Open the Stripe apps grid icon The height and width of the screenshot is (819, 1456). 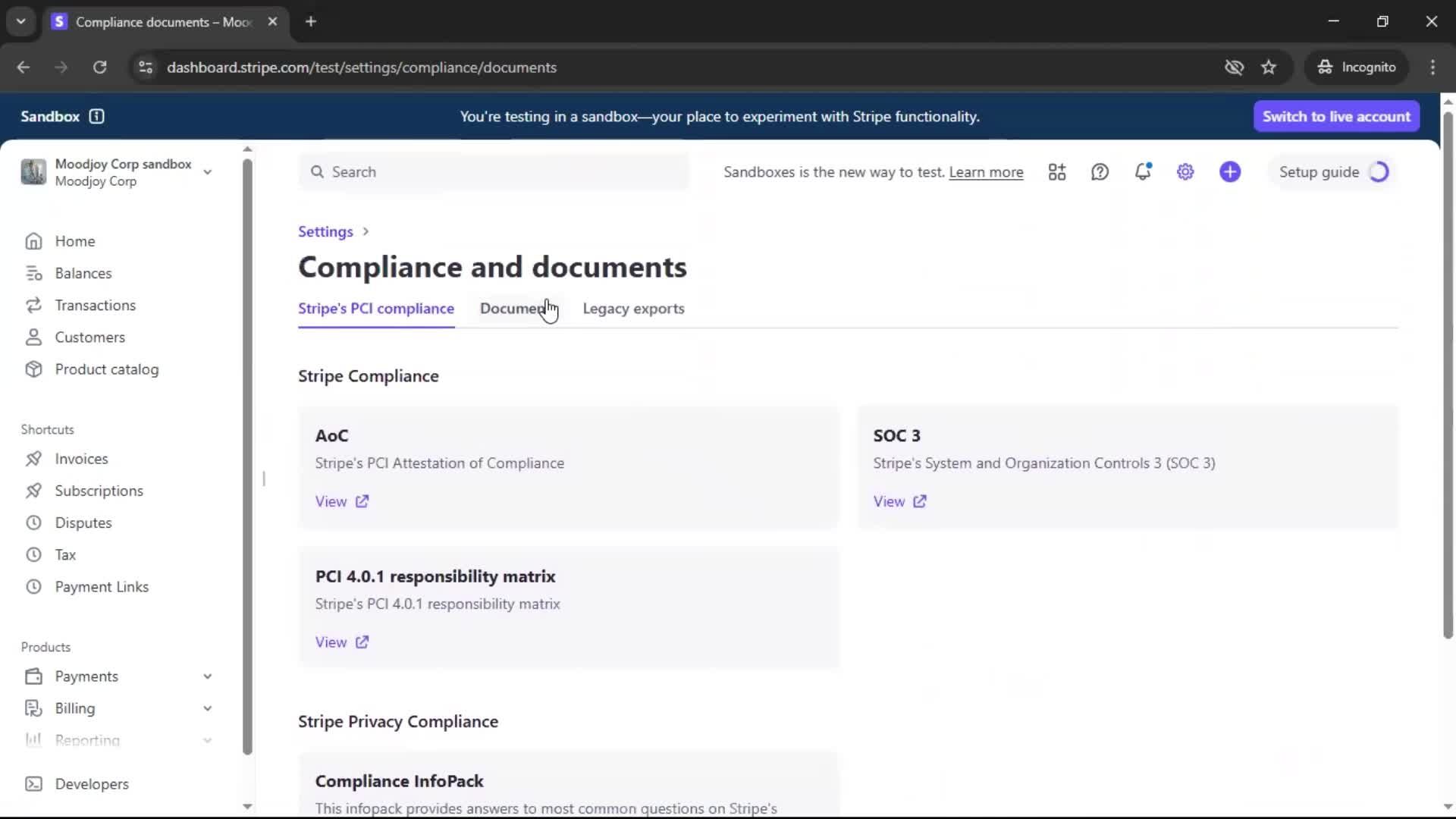click(x=1057, y=172)
